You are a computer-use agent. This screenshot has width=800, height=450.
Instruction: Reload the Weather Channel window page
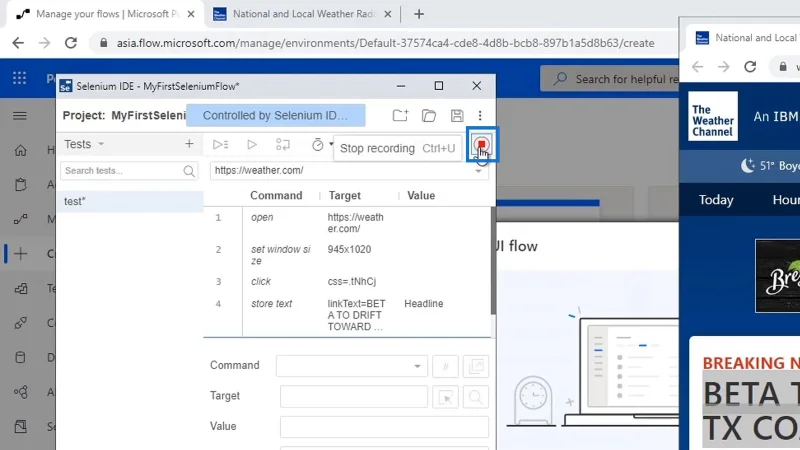click(750, 67)
